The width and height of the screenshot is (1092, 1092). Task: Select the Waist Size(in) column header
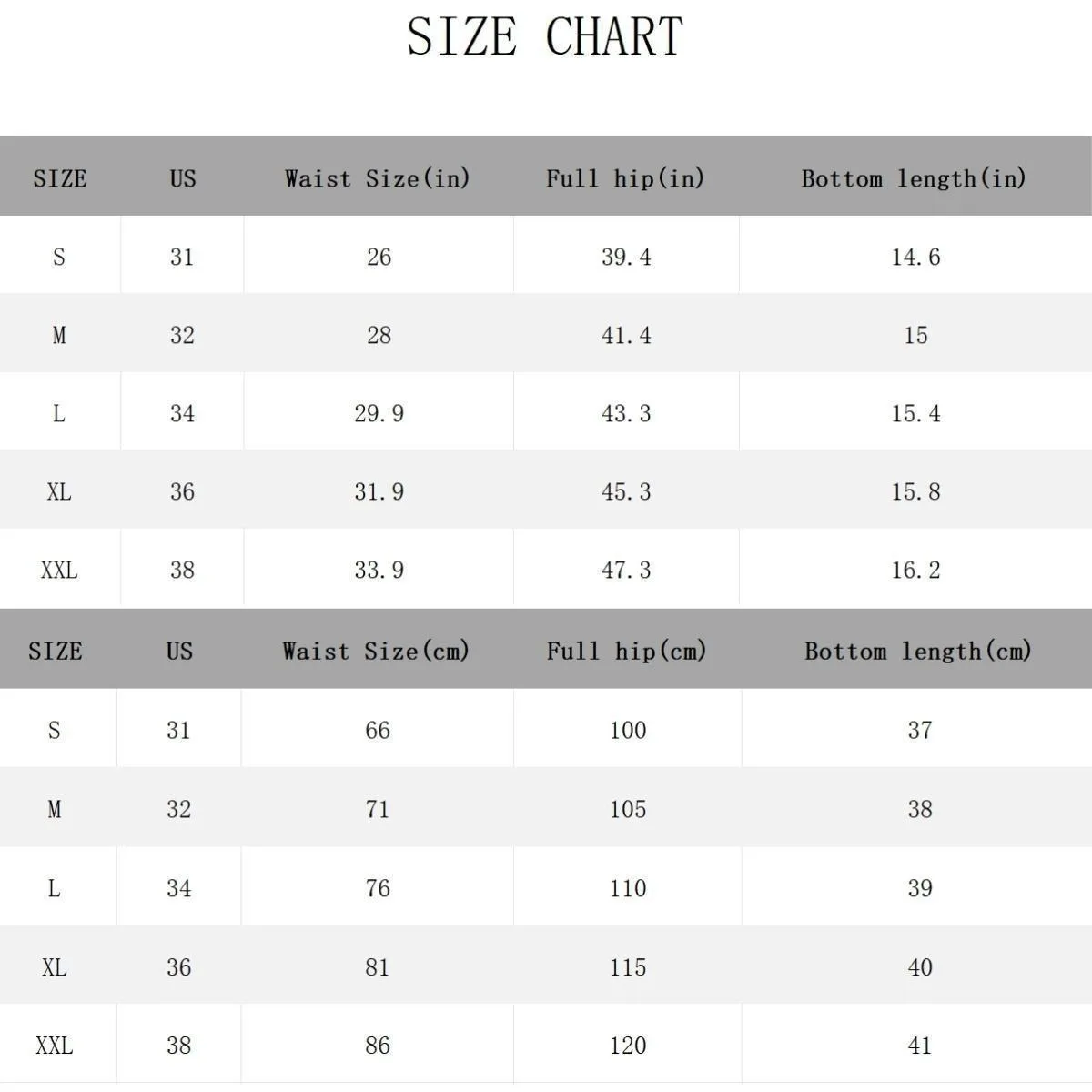click(378, 177)
